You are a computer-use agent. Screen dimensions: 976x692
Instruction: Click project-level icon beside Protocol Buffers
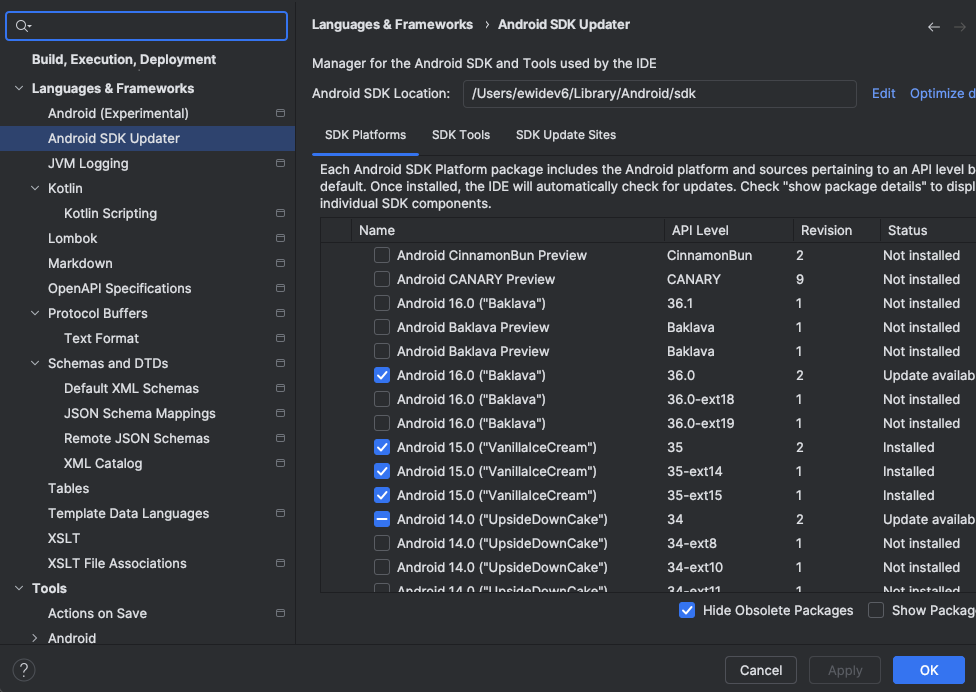click(x=280, y=313)
